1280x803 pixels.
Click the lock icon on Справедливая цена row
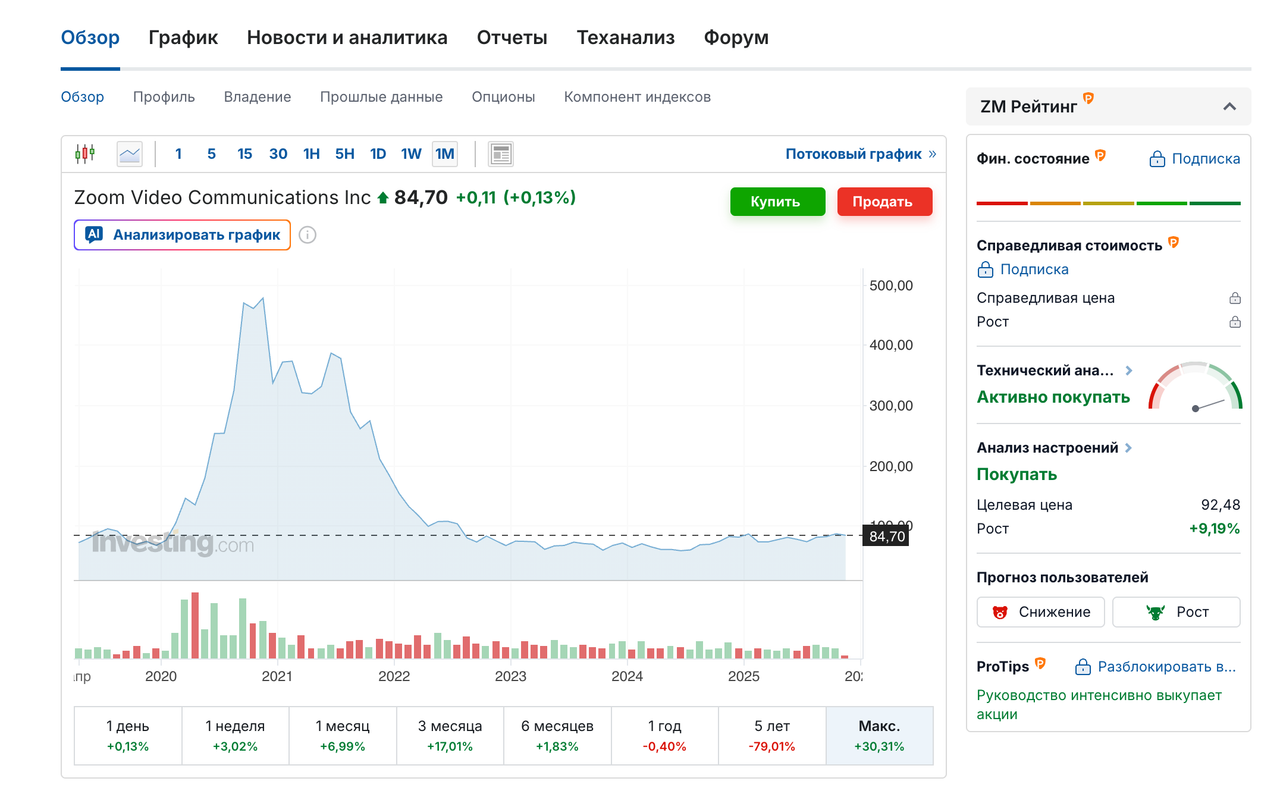pos(1235,298)
